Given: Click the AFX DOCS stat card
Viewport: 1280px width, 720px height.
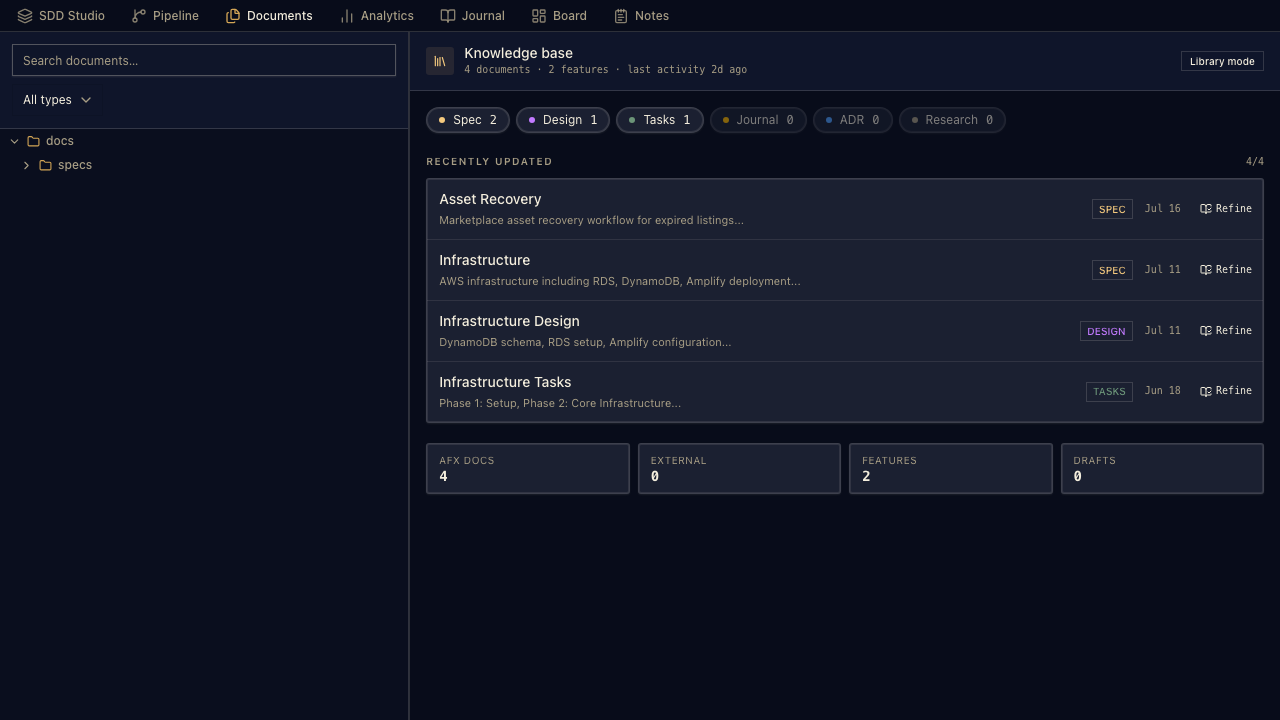Looking at the screenshot, I should (528, 469).
